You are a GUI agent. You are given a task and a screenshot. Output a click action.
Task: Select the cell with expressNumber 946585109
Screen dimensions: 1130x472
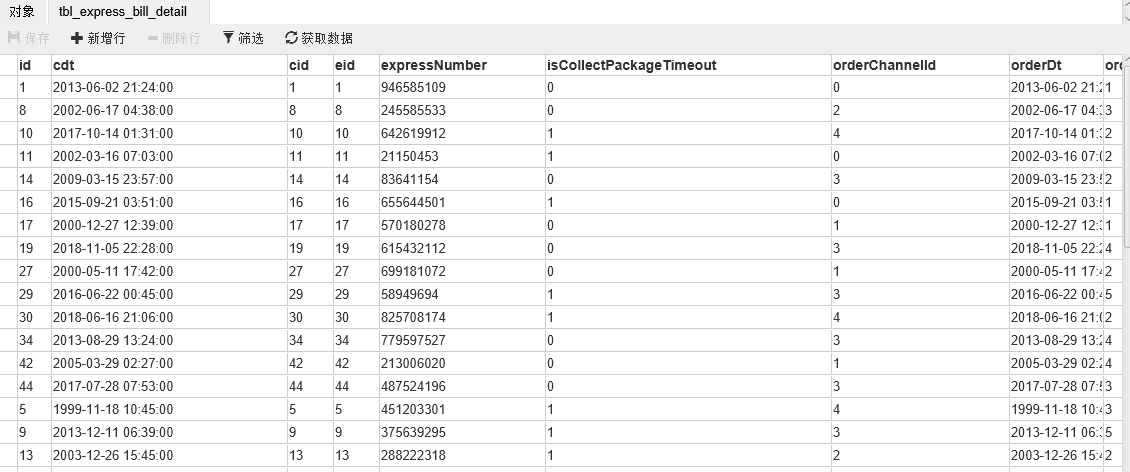(x=462, y=87)
